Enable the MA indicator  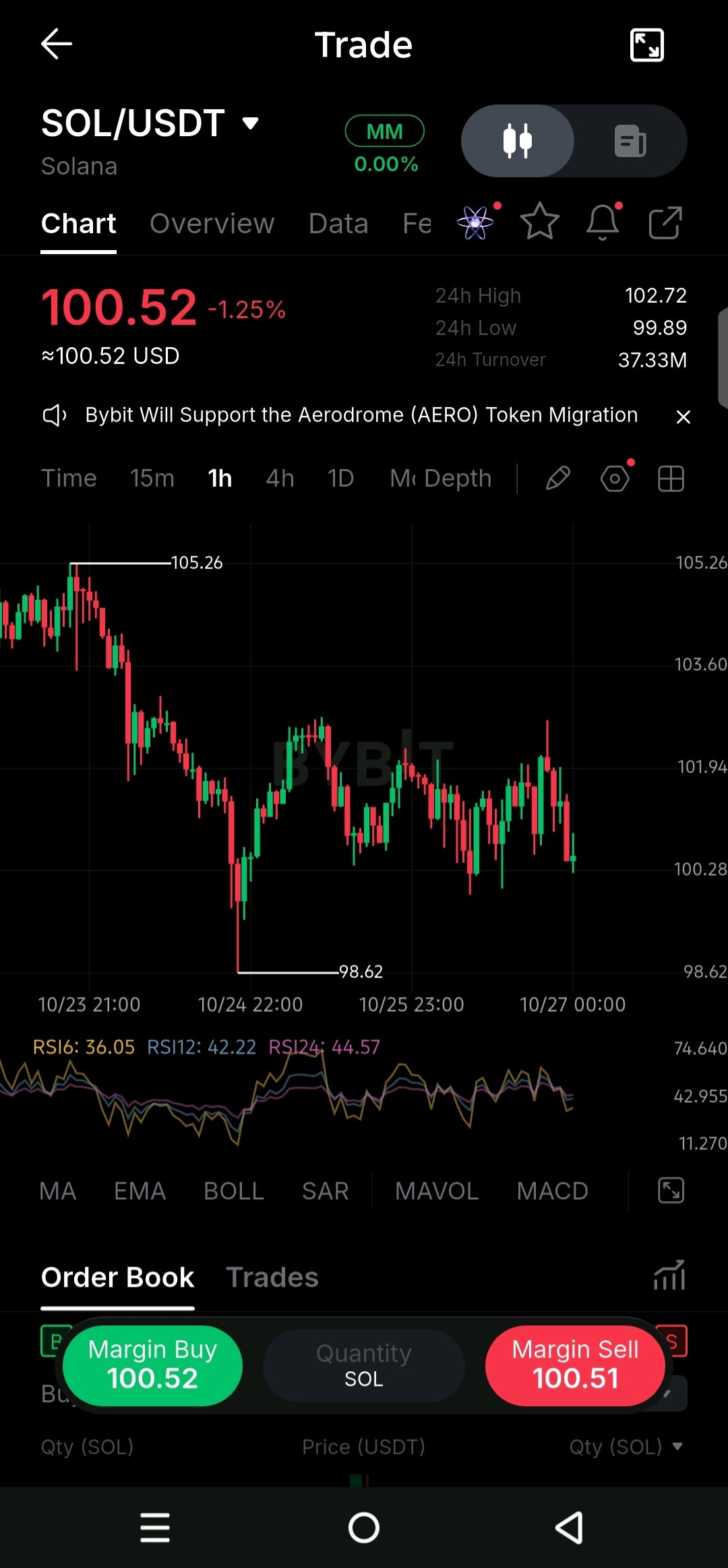58,1191
